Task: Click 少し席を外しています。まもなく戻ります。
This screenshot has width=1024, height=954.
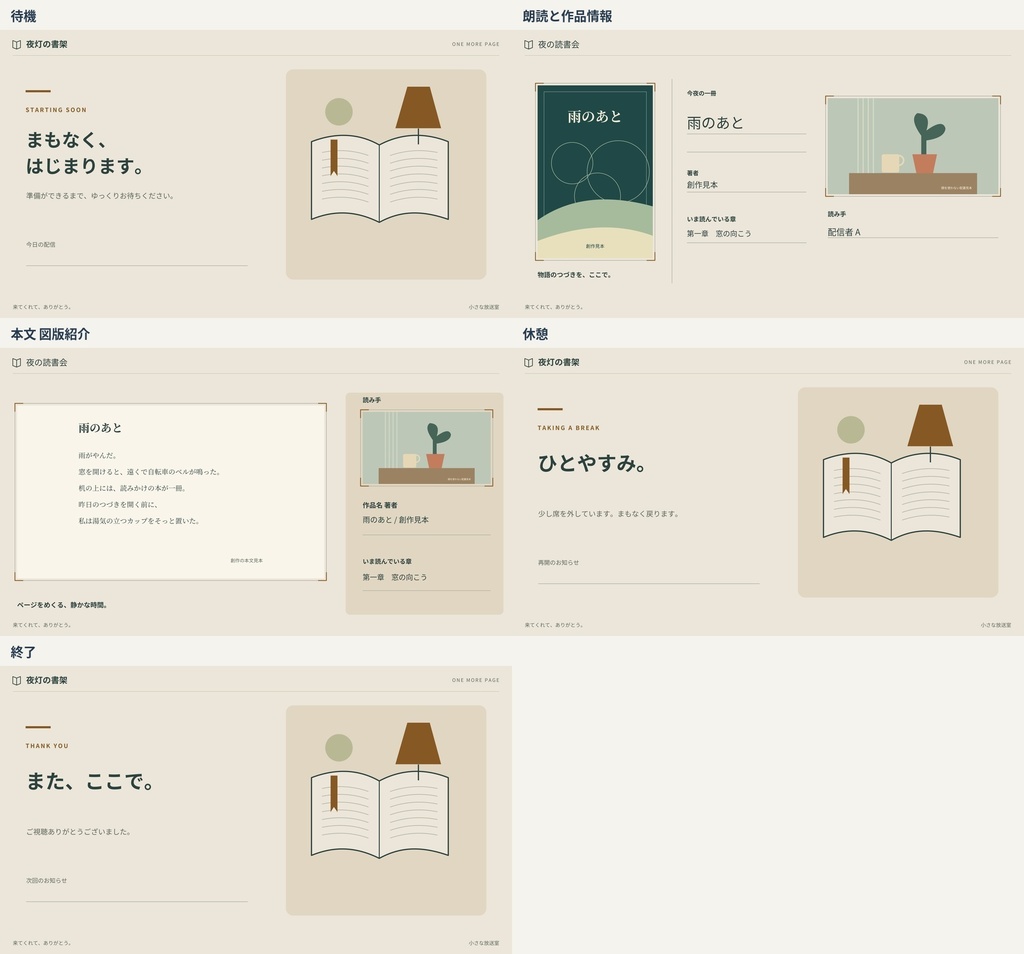Action: tap(609, 514)
